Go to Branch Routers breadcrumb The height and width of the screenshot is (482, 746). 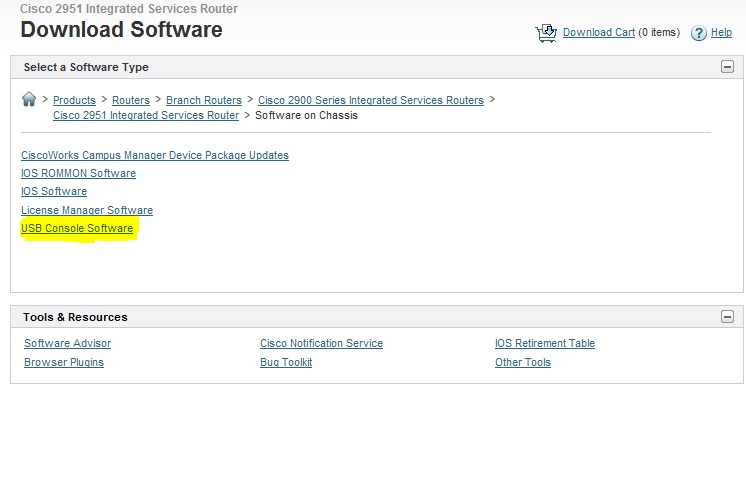[204, 100]
